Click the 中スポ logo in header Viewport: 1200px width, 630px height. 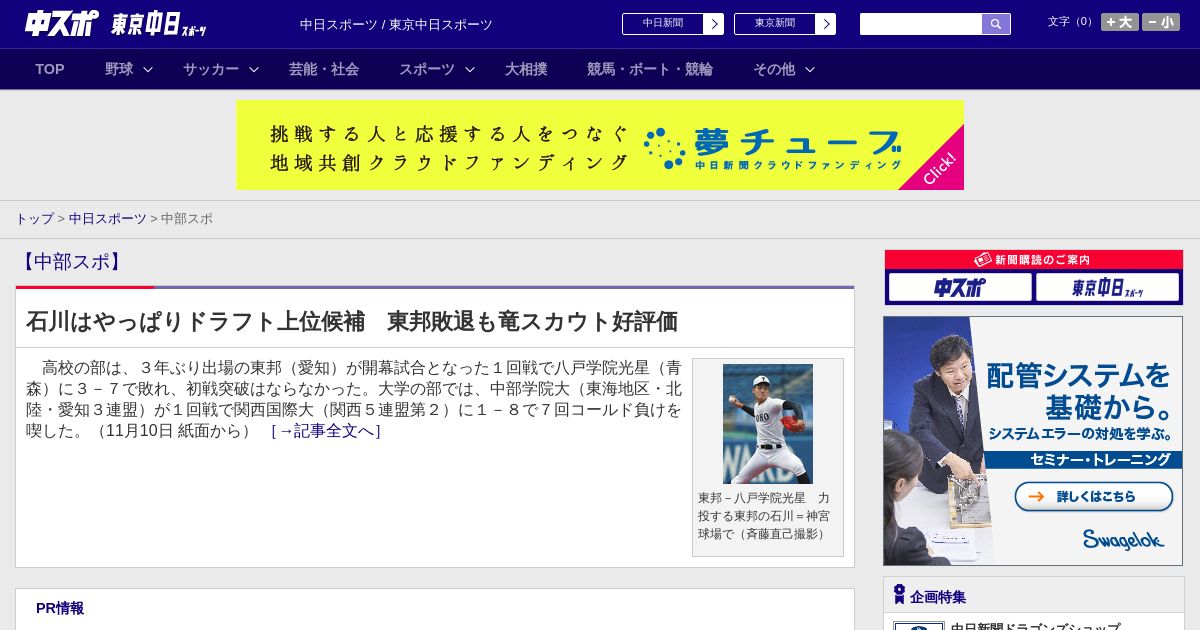point(62,23)
